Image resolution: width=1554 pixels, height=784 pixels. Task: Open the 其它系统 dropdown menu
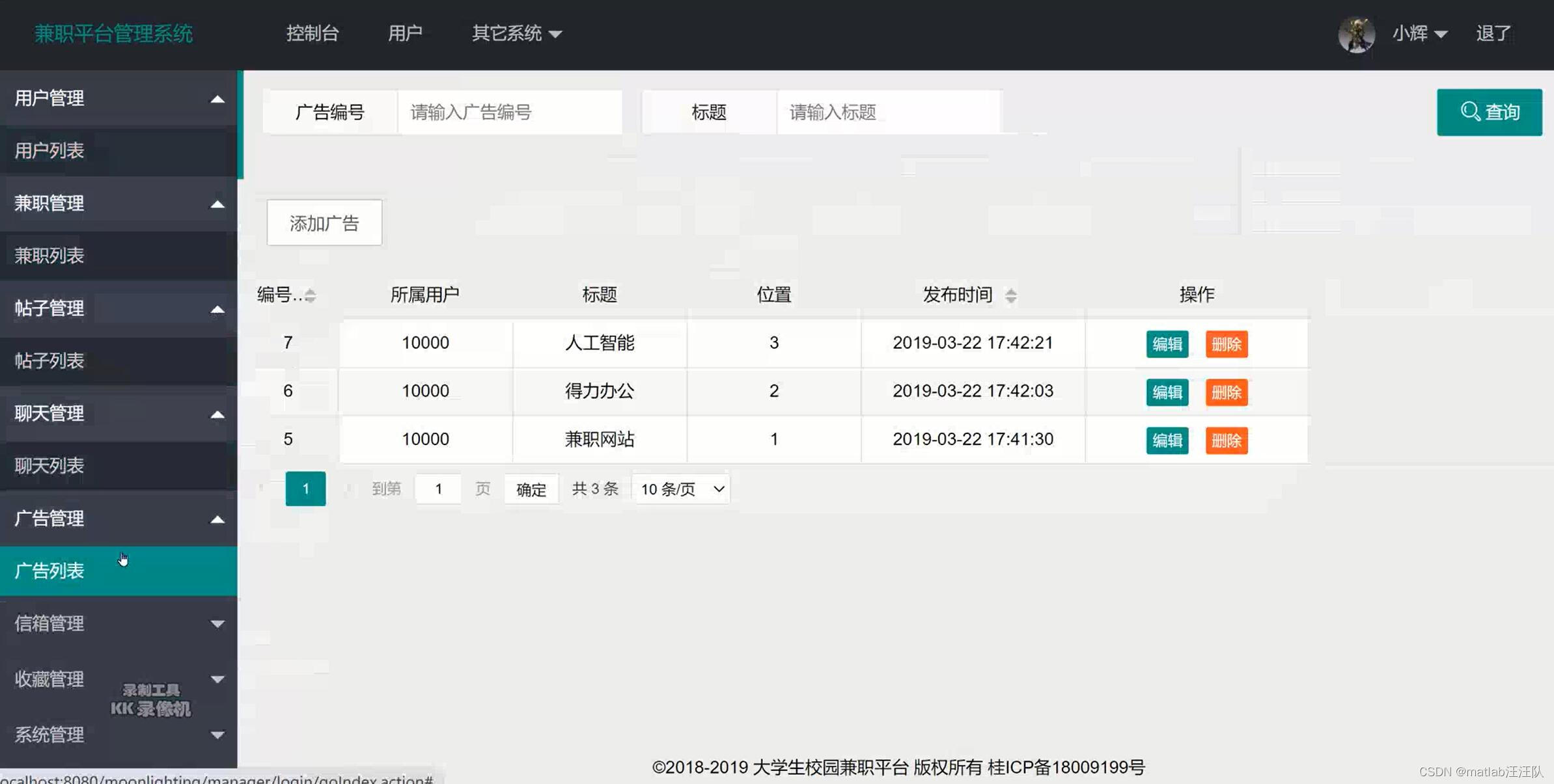point(516,33)
